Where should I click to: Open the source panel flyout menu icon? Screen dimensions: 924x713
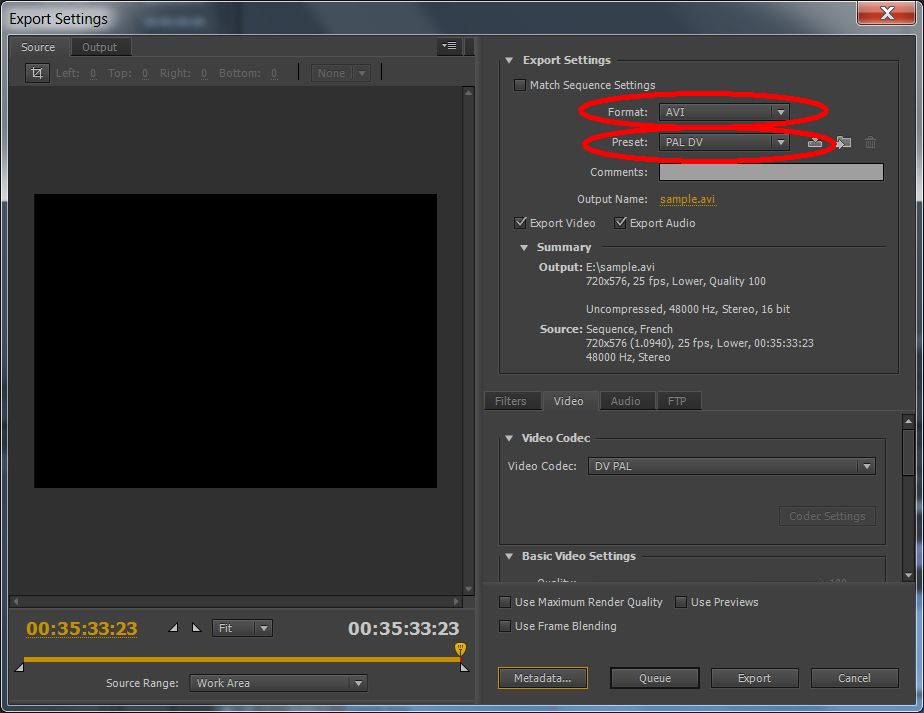(x=449, y=46)
